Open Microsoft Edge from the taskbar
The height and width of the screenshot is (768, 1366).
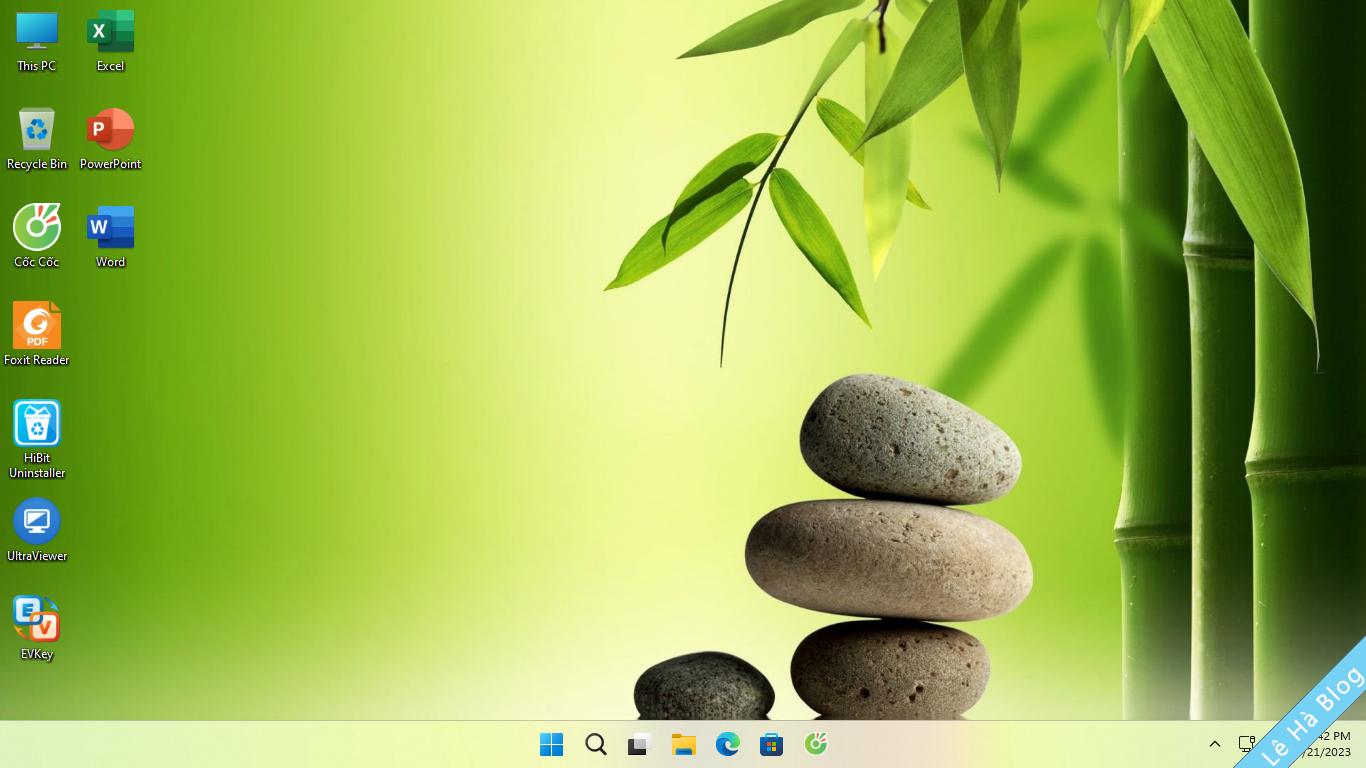[x=727, y=744]
